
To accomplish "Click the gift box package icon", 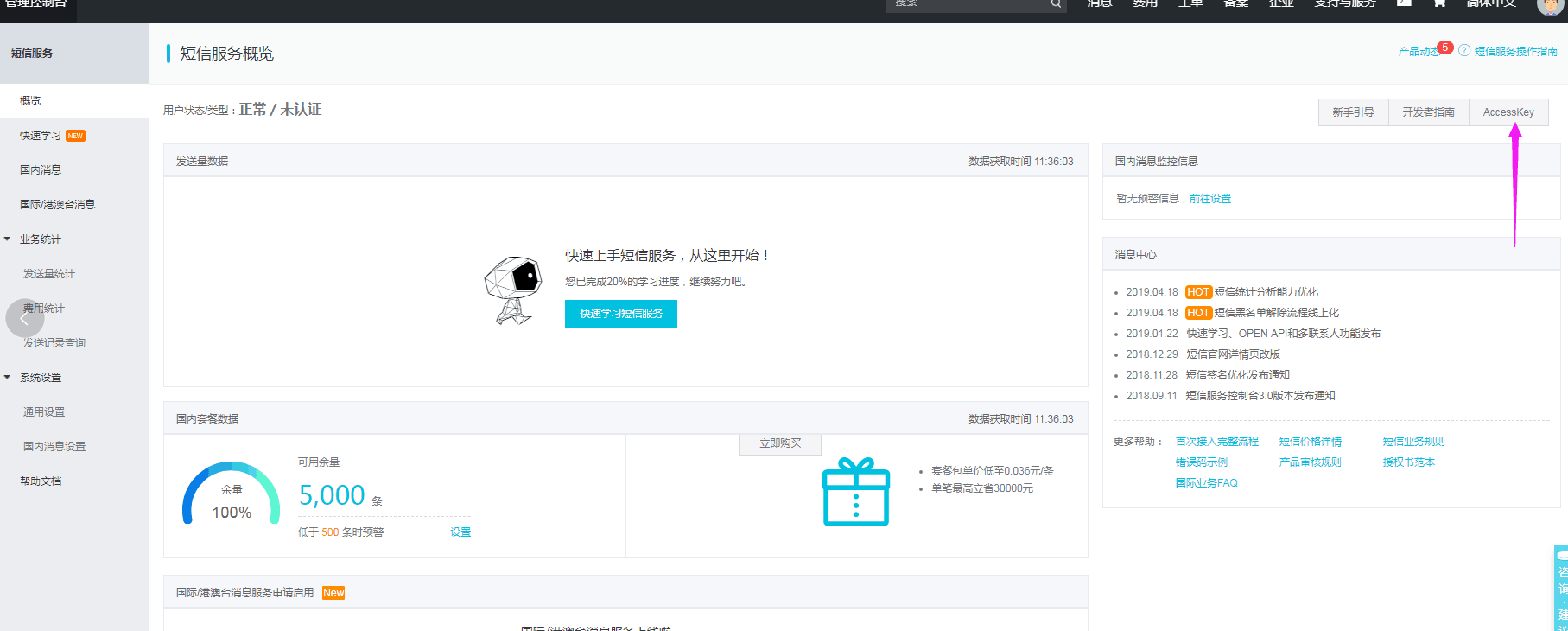I will tap(855, 493).
